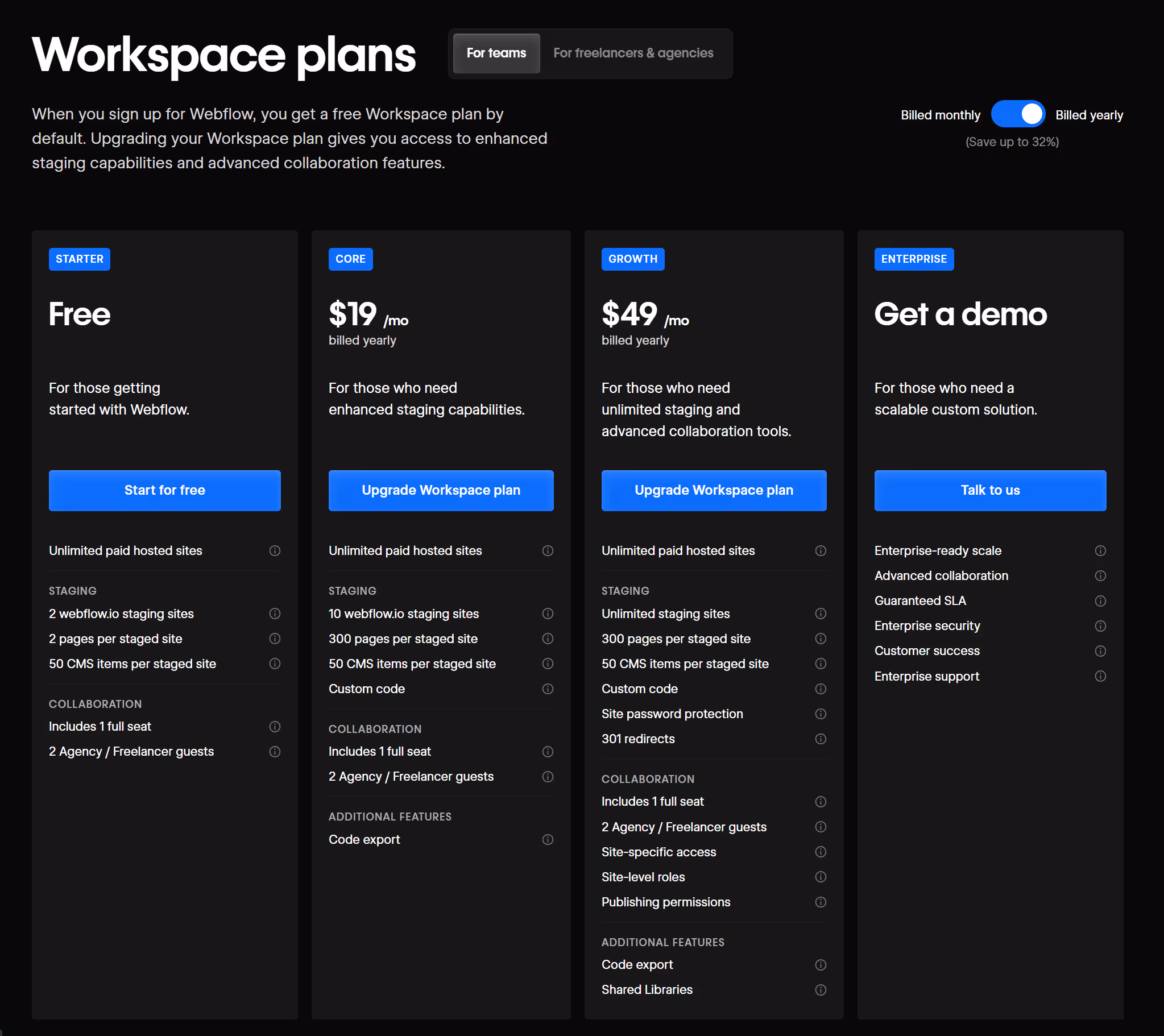Toggle billing between monthly and yearly

[x=1017, y=114]
